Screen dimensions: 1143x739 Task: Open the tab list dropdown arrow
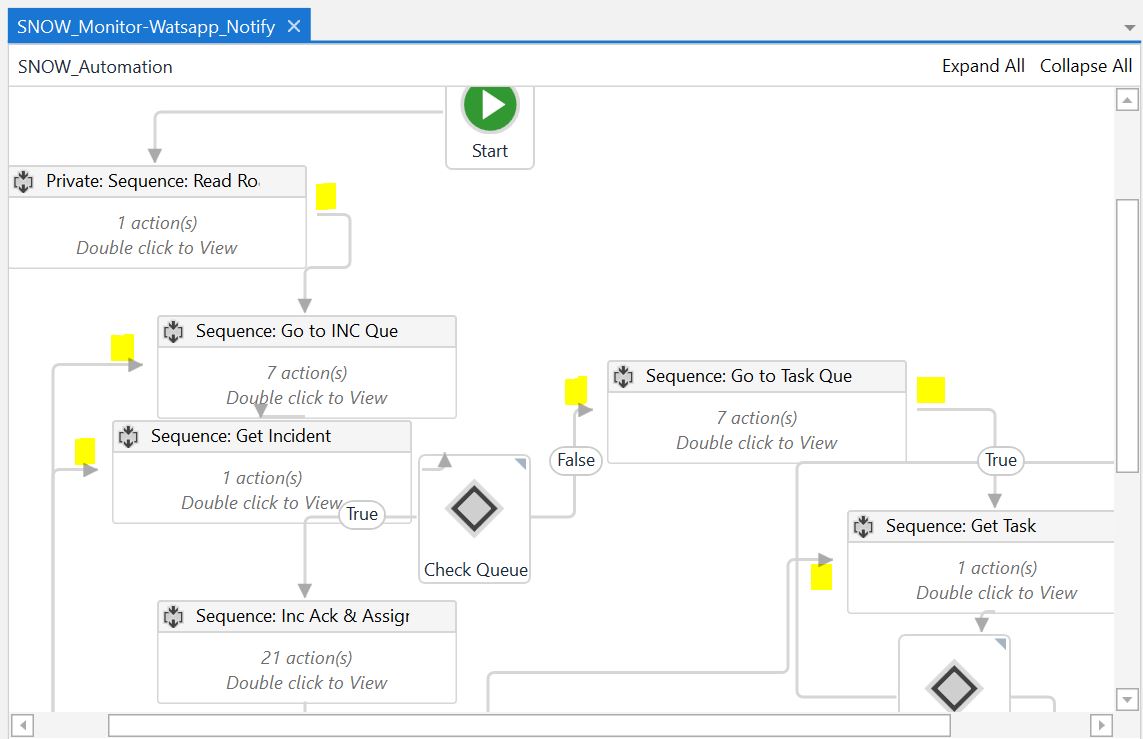click(x=1130, y=28)
